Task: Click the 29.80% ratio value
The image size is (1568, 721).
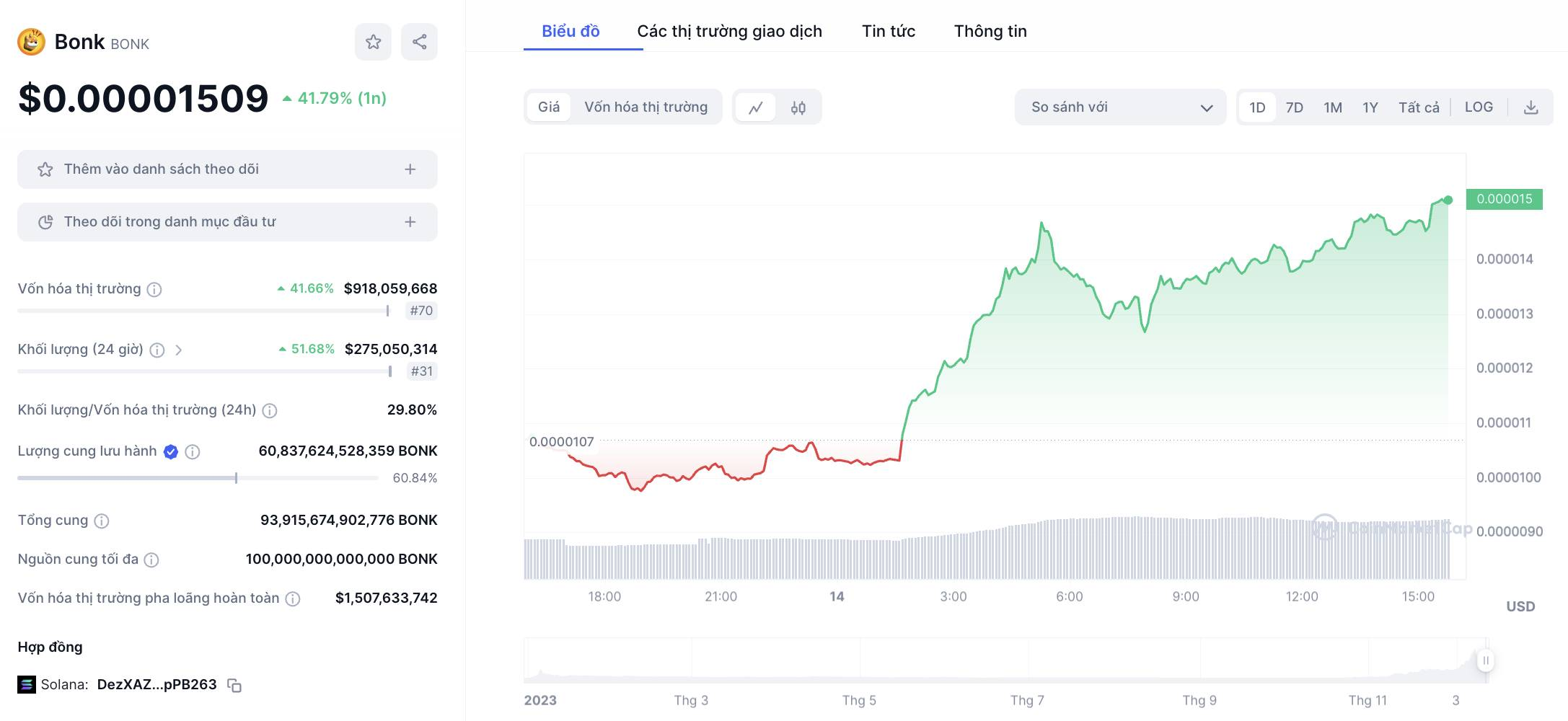Action: coord(412,410)
